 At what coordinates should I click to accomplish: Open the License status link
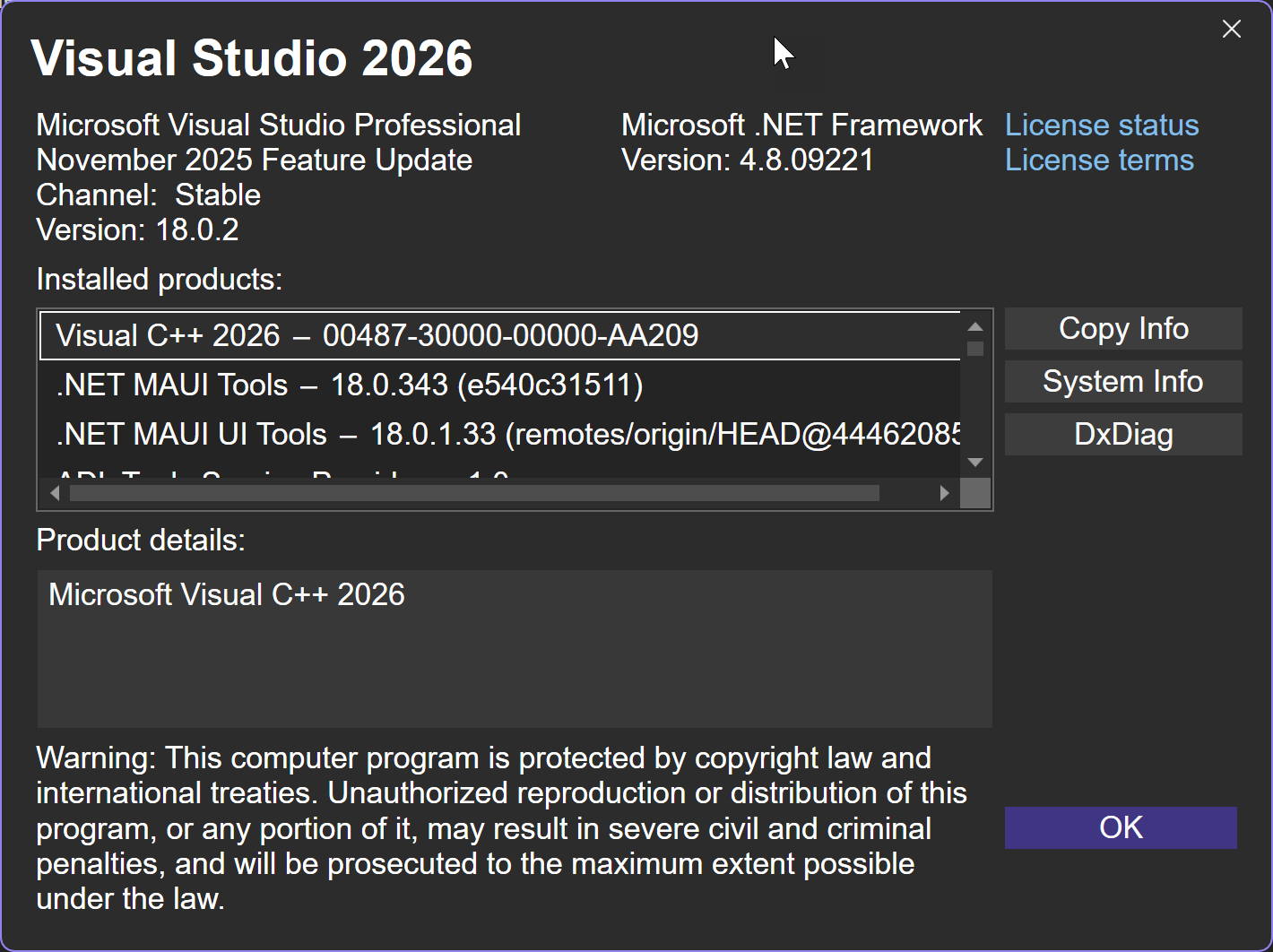(x=1102, y=125)
